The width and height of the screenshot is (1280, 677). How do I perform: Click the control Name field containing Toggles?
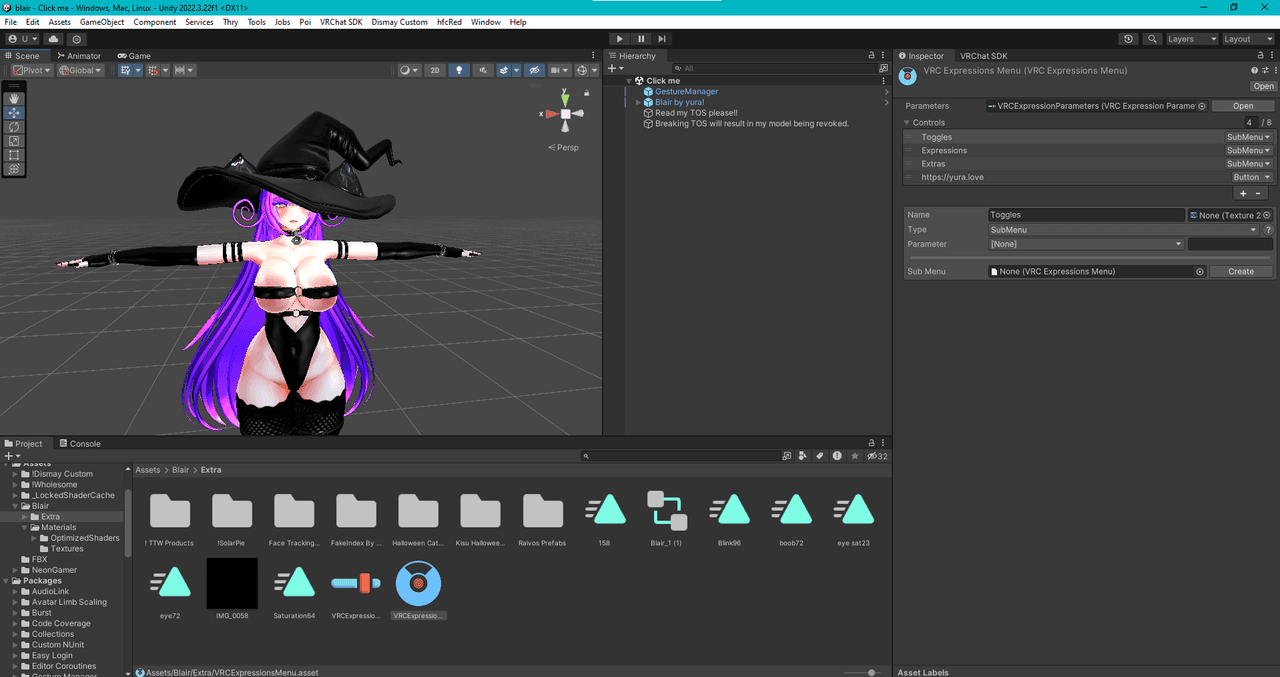tap(1086, 215)
